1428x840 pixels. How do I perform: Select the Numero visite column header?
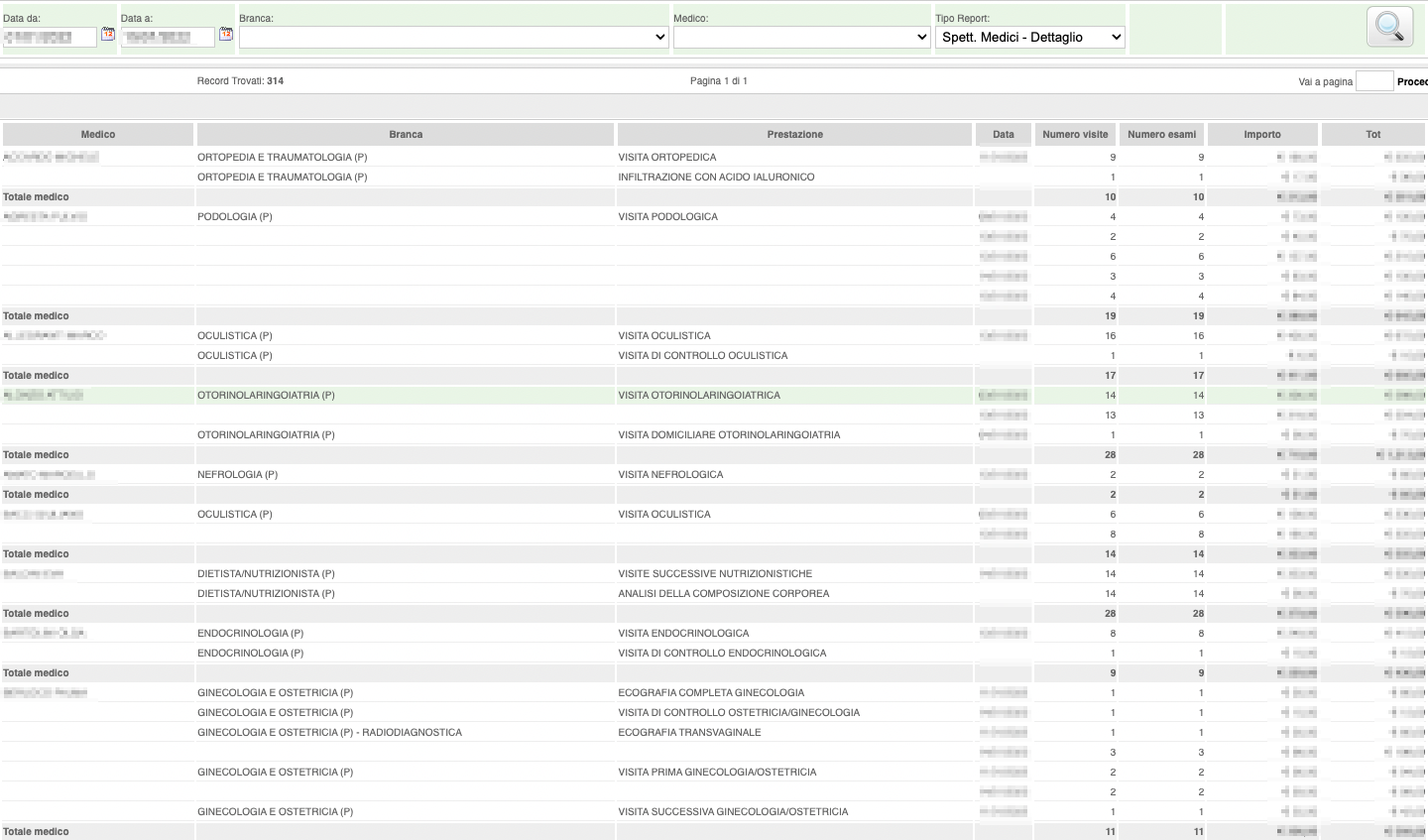point(1075,134)
